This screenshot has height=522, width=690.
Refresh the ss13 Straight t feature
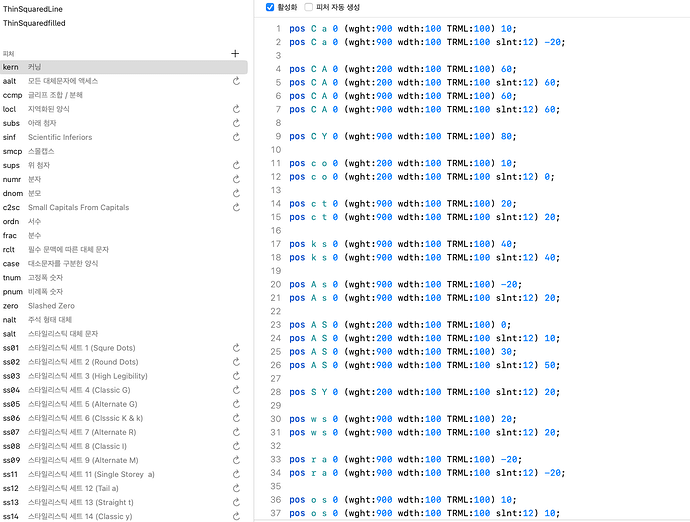coord(236,503)
